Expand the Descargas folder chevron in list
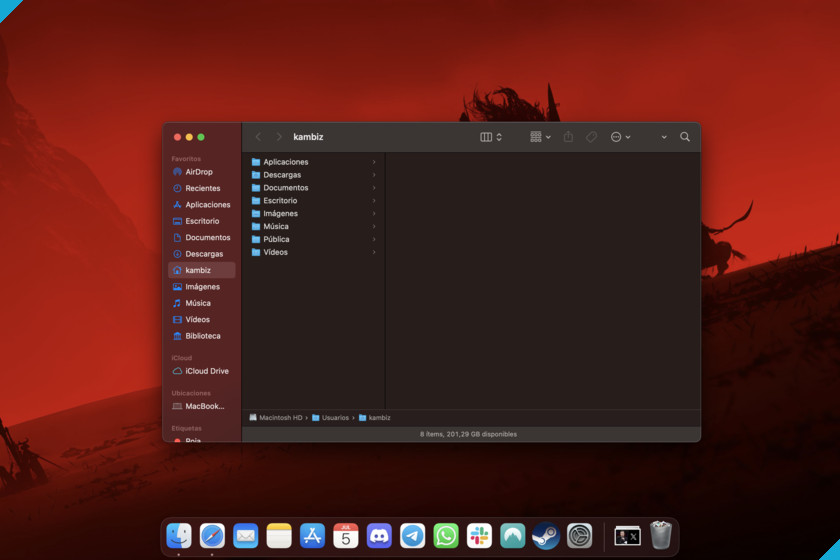Screen dimensions: 840x560 pos(374,175)
